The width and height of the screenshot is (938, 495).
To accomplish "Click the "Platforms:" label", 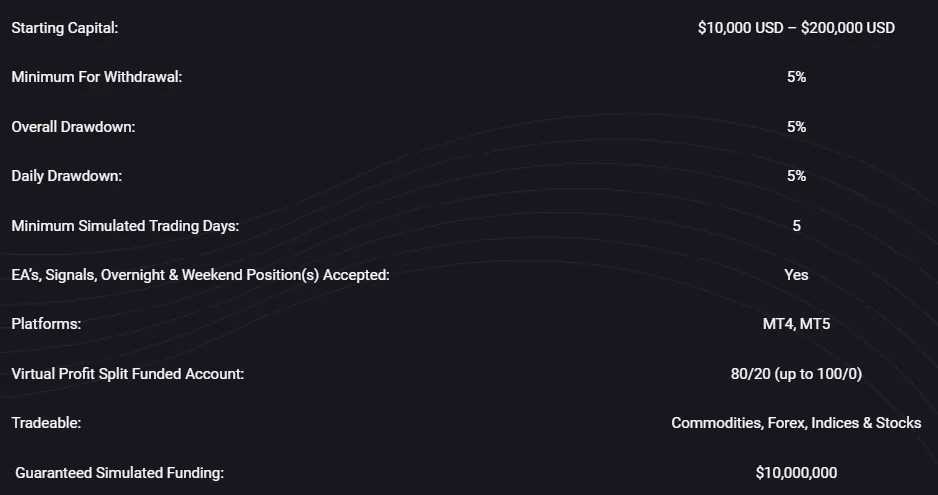I will click(46, 325).
